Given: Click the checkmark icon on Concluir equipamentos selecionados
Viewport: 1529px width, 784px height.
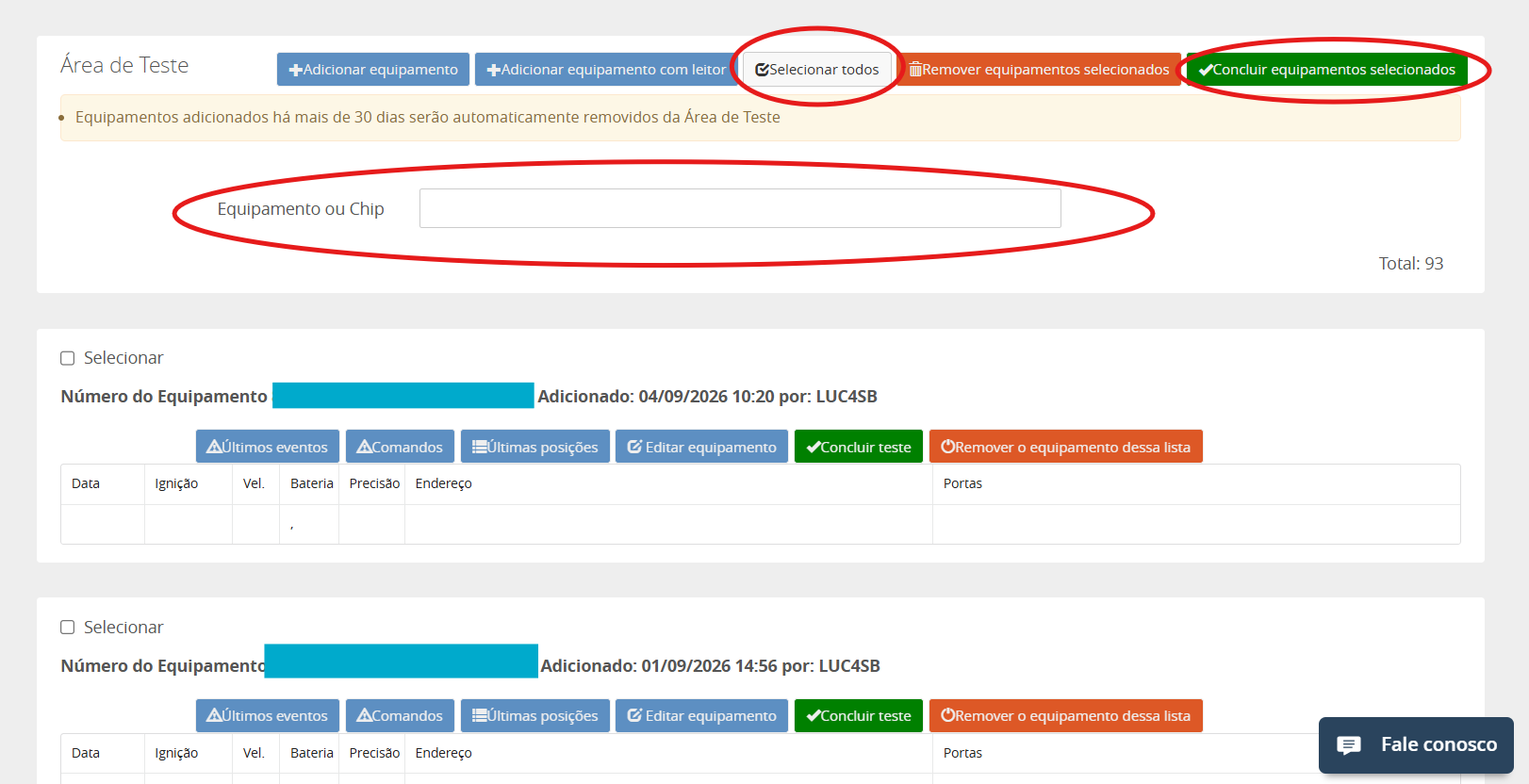Looking at the screenshot, I should [x=1206, y=70].
